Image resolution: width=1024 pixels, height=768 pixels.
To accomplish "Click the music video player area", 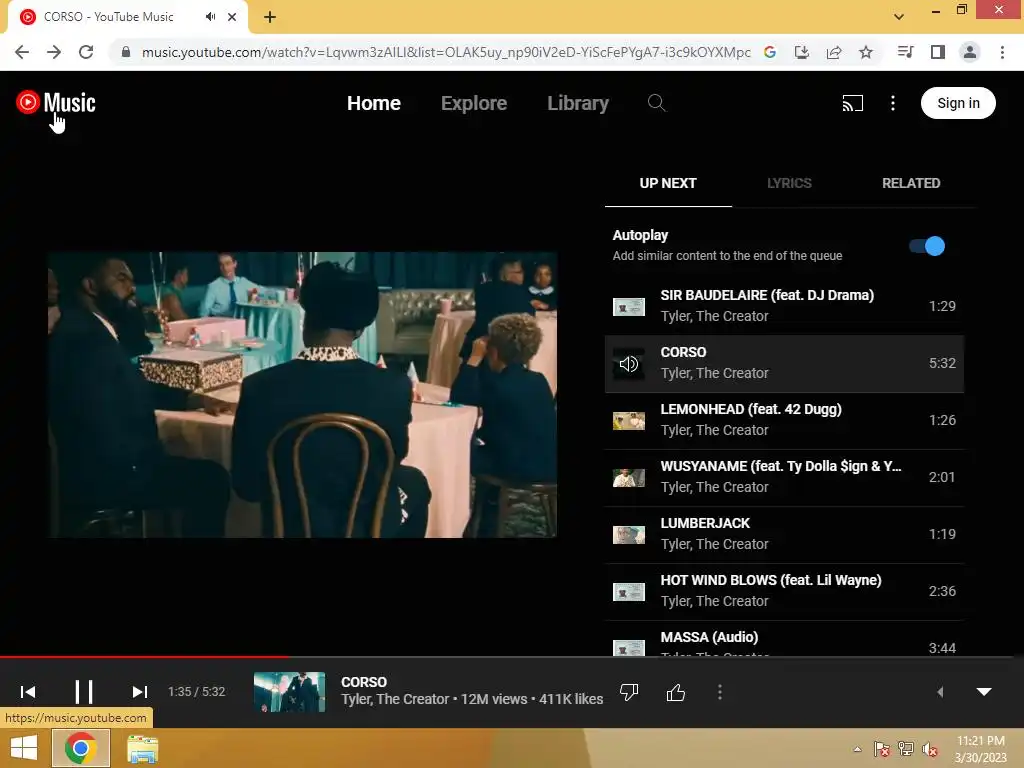I will [x=302, y=395].
